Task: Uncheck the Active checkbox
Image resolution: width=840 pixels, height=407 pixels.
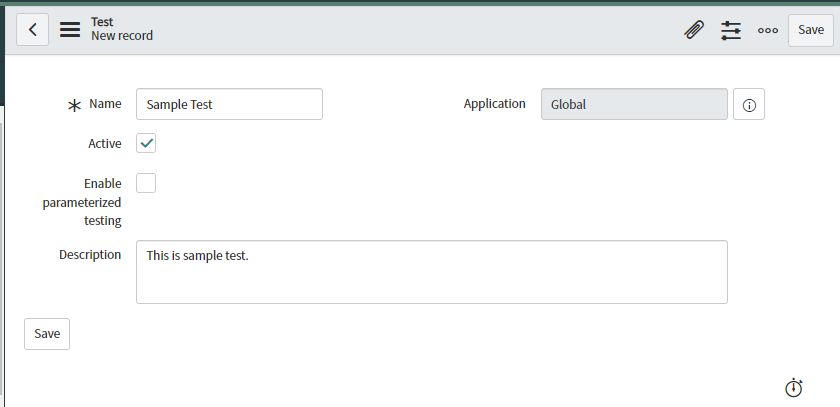Action: pyautogui.click(x=146, y=144)
